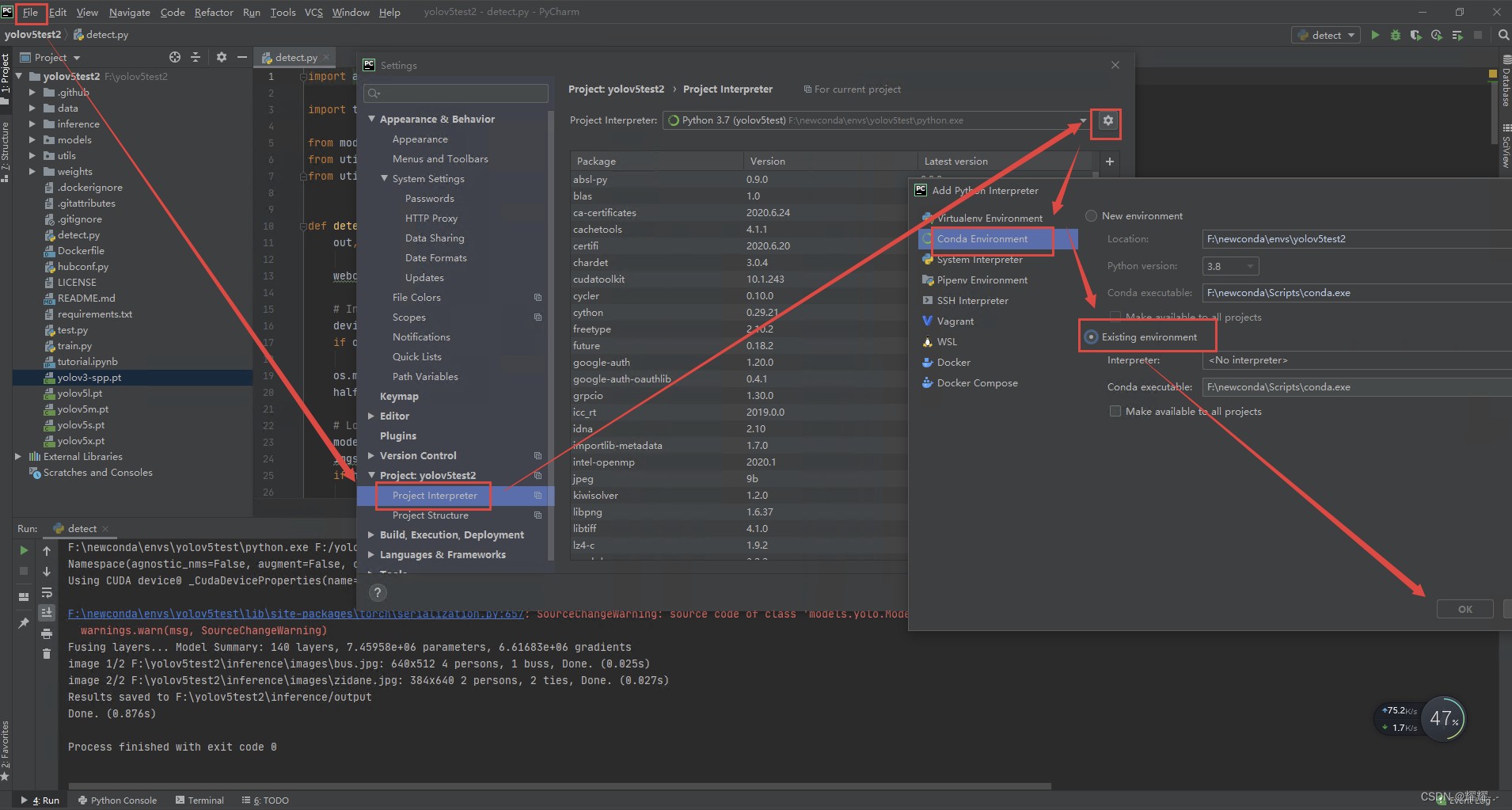Screen dimensions: 1512x810
Task: Open the Tools menu
Action: click(283, 12)
